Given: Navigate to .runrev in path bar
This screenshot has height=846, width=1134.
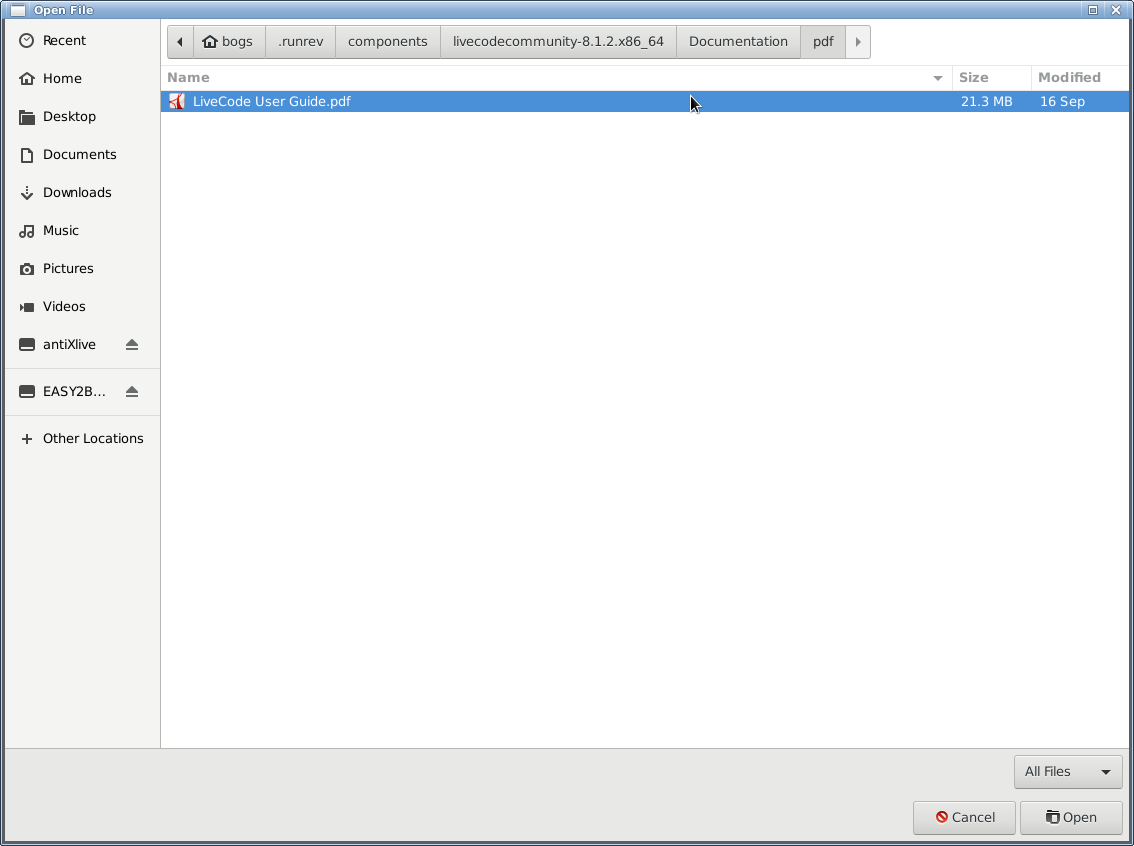Looking at the screenshot, I should tap(300, 42).
